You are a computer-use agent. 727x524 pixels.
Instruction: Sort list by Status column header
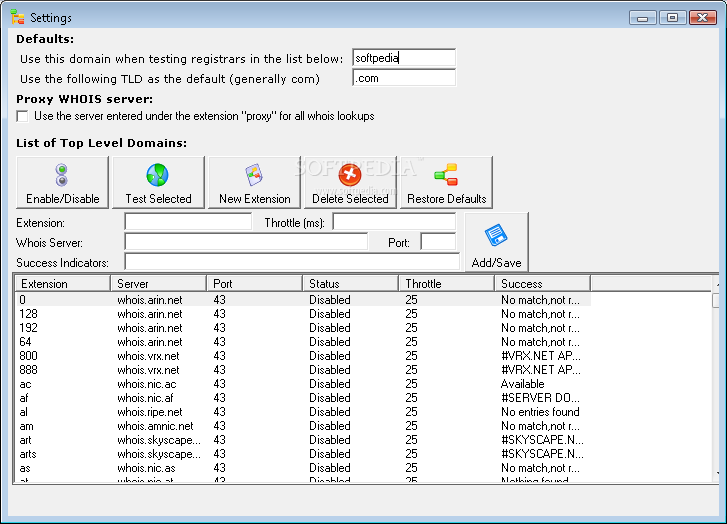[x=351, y=283]
